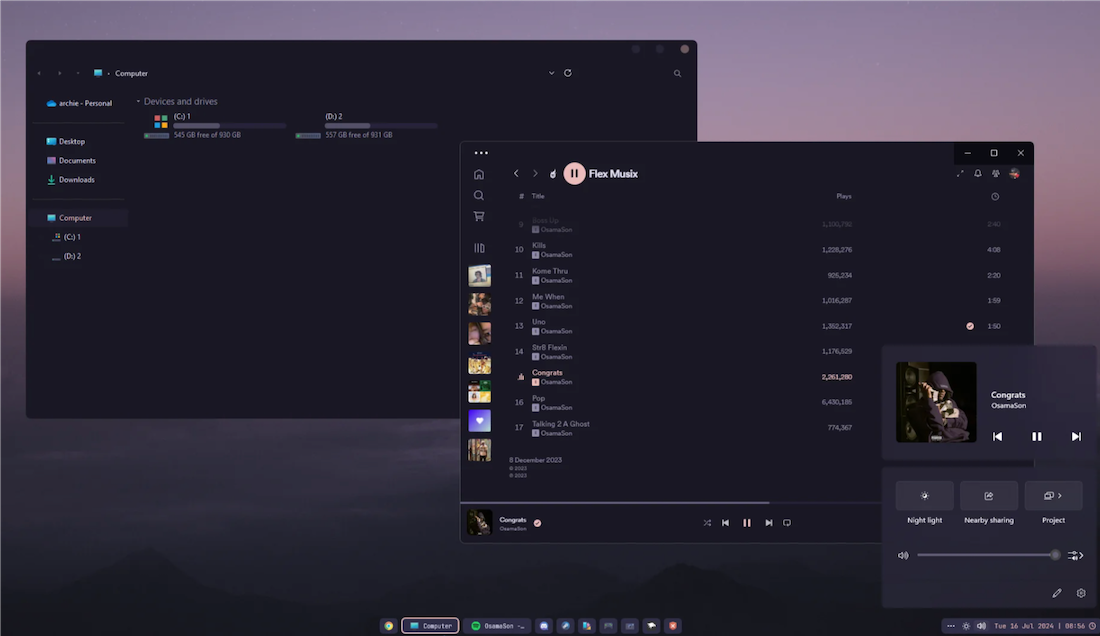Sort tracks using the duration clock icon

pos(994,196)
